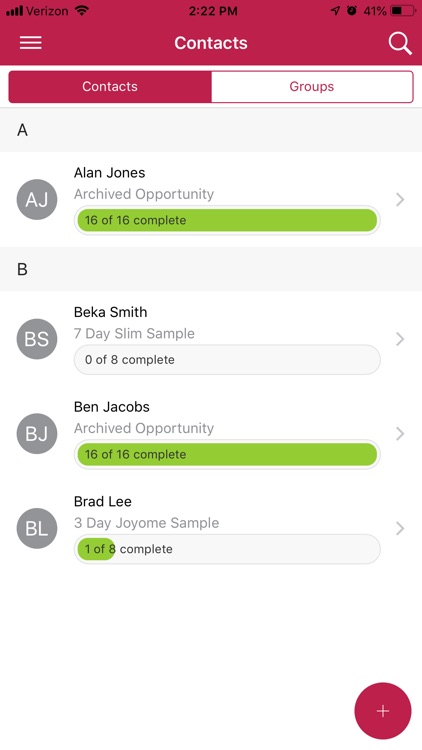Tap the battery indicator in status bar
The height and width of the screenshot is (750, 422).
pyautogui.click(x=403, y=11)
